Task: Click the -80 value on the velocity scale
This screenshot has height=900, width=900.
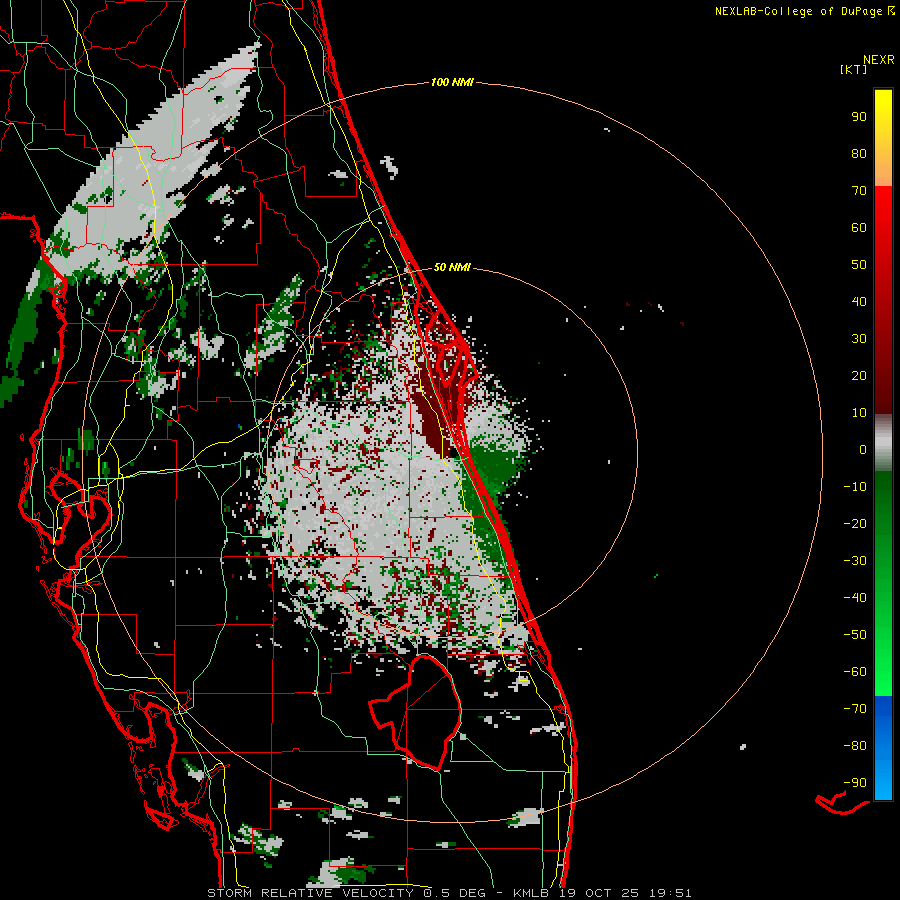Action: pyautogui.click(x=855, y=746)
